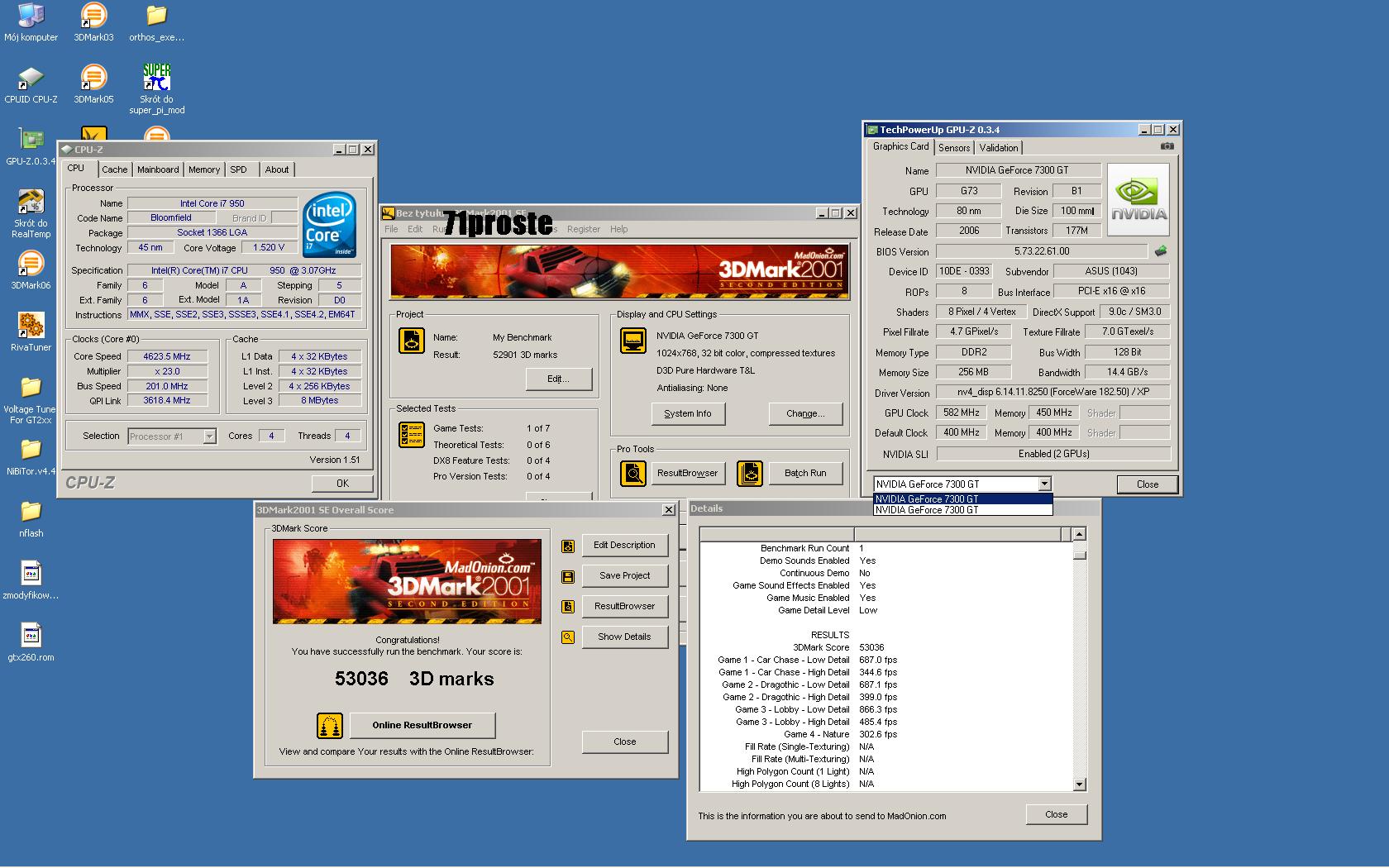Image resolution: width=1389 pixels, height=868 pixels.
Task: Click the Edit... button in Project
Action: point(559,379)
